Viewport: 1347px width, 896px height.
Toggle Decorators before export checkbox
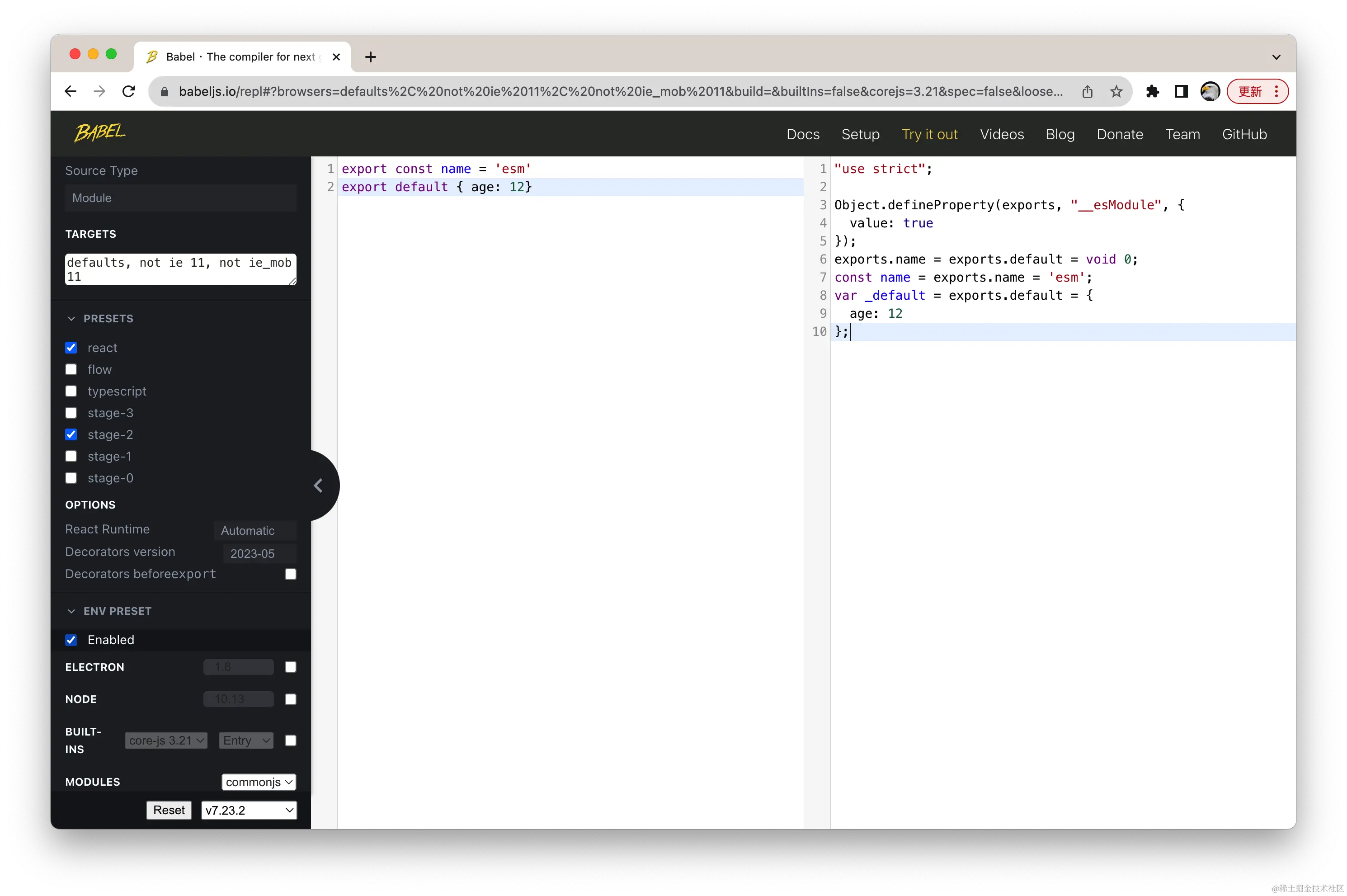pyautogui.click(x=290, y=574)
